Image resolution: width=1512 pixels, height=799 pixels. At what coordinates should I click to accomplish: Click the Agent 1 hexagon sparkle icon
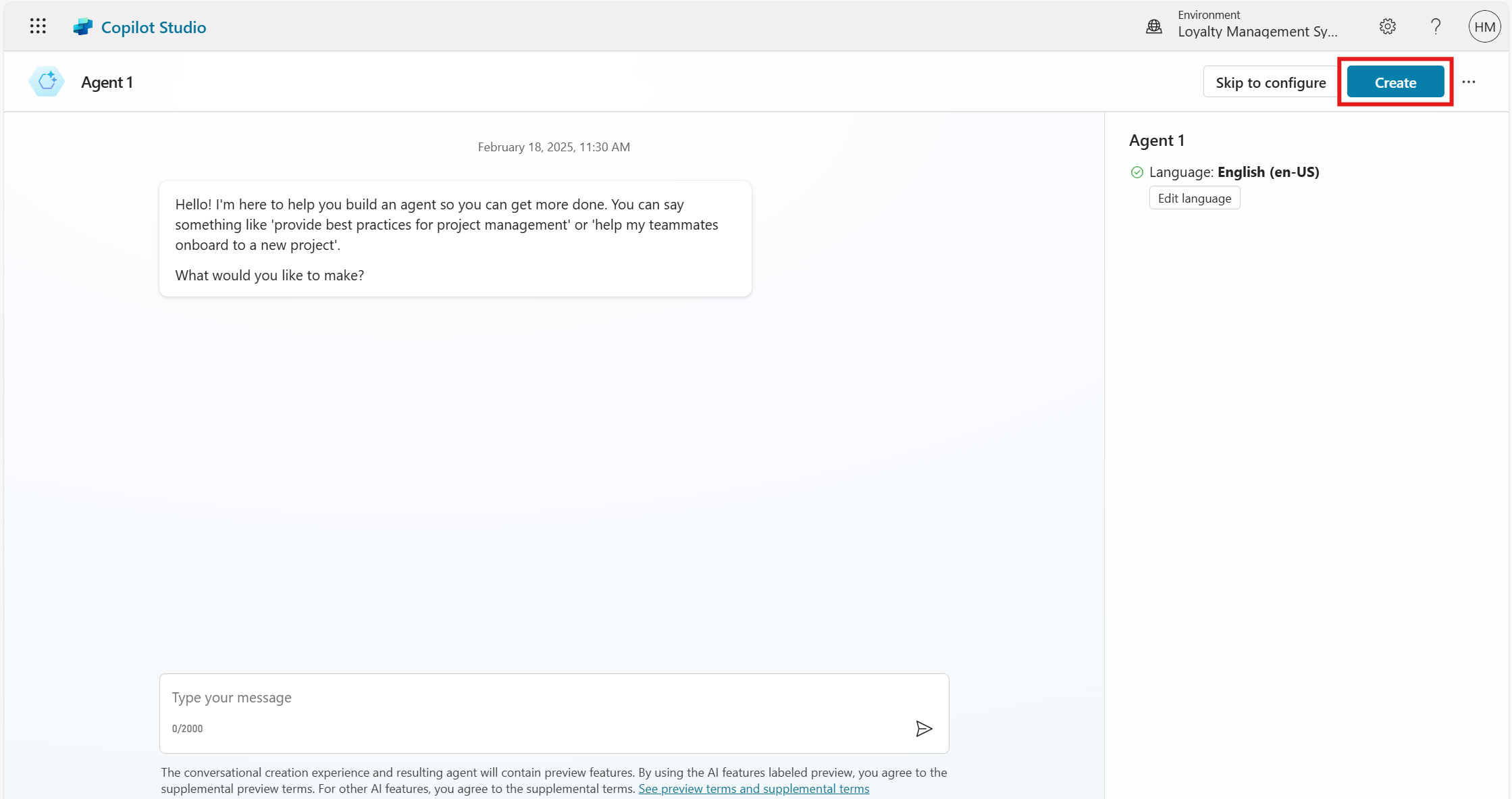[x=47, y=82]
